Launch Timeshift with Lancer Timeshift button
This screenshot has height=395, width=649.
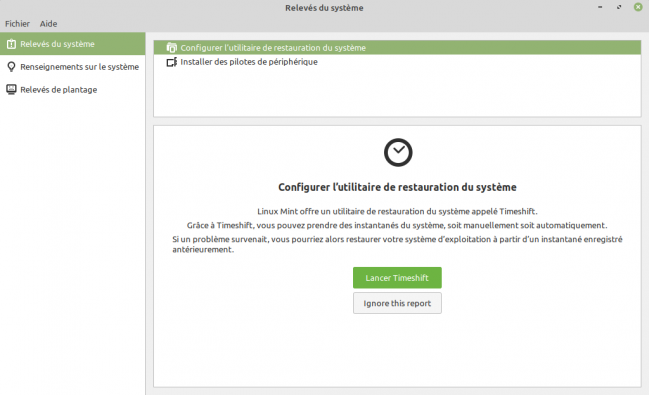397,278
